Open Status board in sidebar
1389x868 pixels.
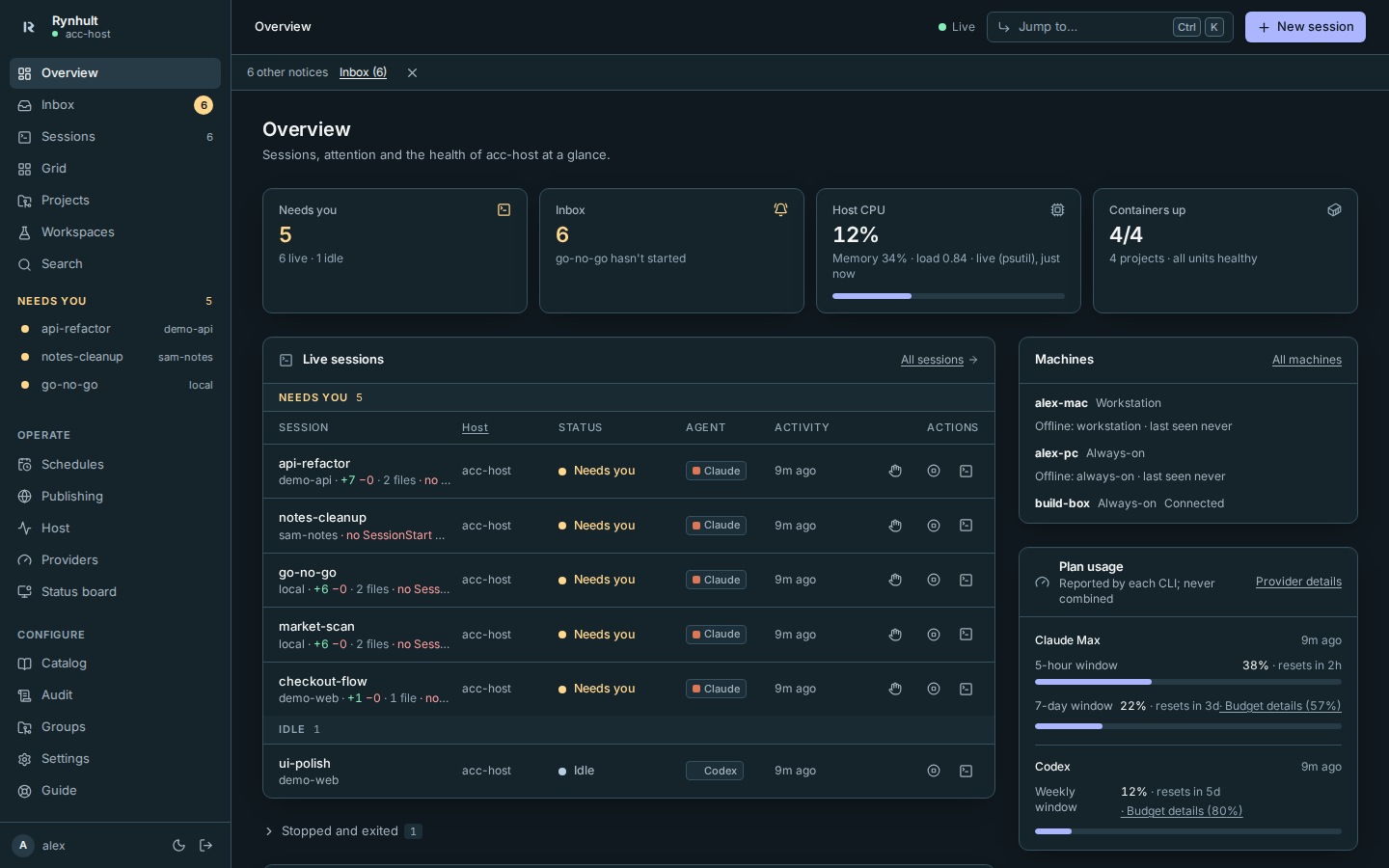tap(115, 592)
